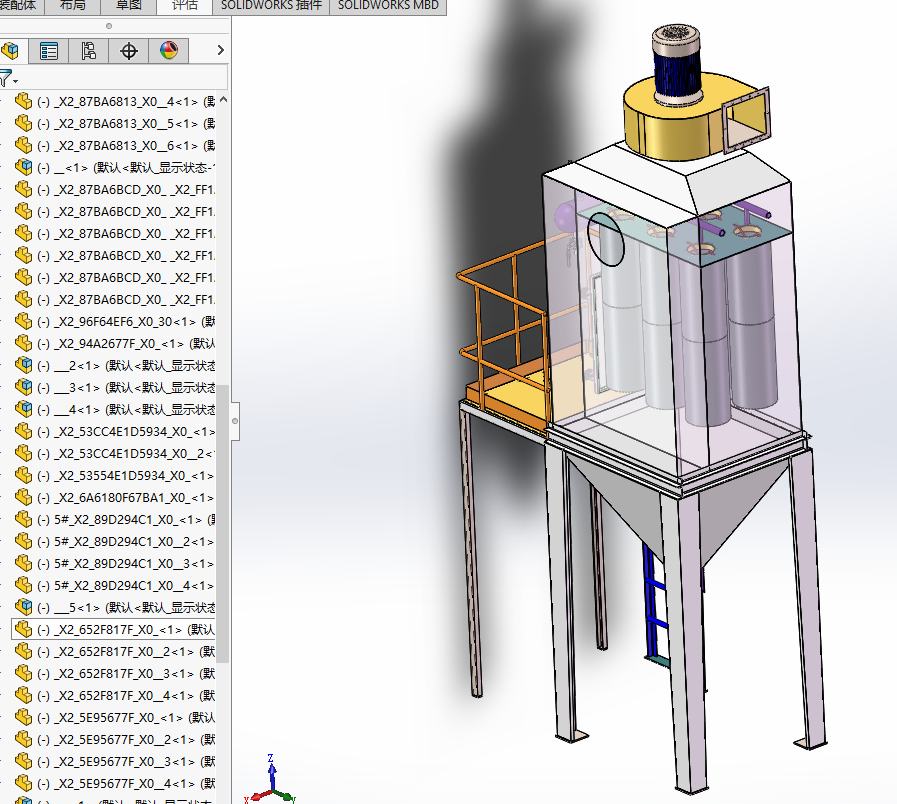Select the 5#_X2_89D294C1_X0__2<1> row
The height and width of the screenshot is (804, 897).
click(x=114, y=541)
